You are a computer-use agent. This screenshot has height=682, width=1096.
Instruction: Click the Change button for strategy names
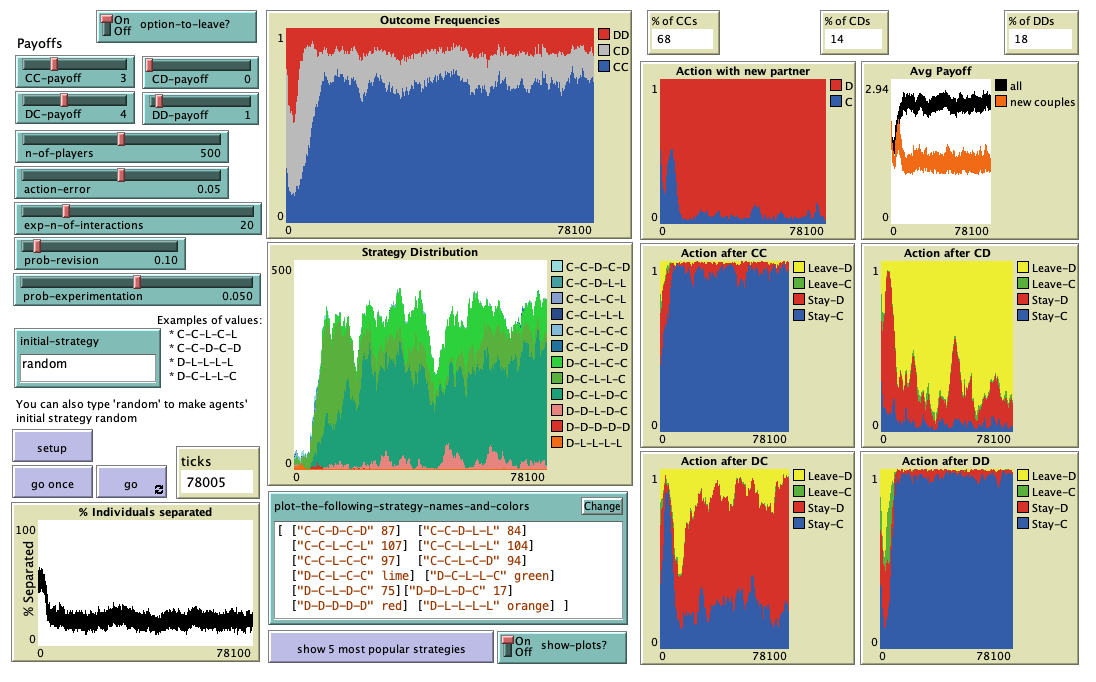coord(602,506)
